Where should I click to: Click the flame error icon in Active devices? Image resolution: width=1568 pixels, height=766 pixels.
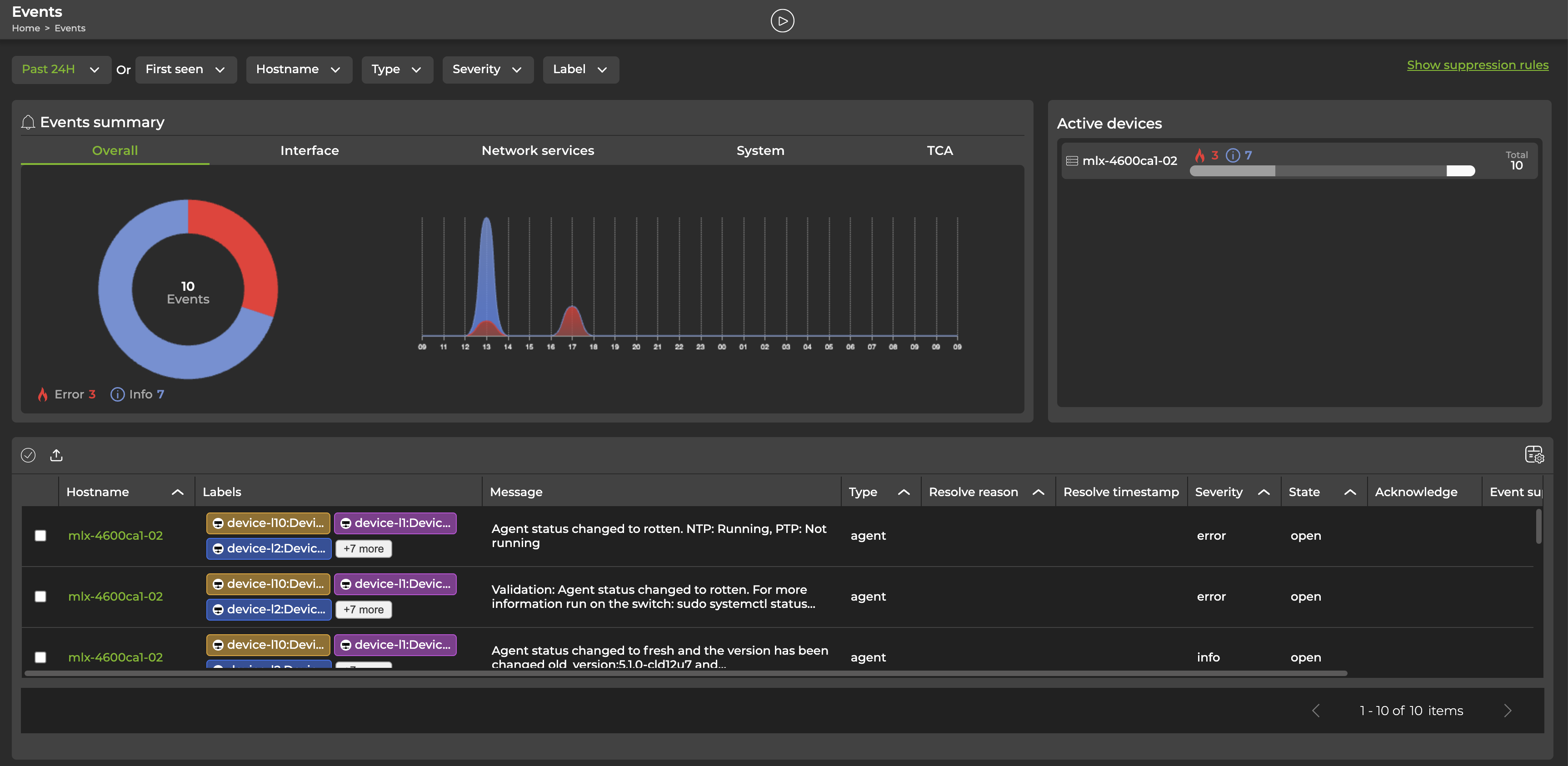(x=1200, y=155)
